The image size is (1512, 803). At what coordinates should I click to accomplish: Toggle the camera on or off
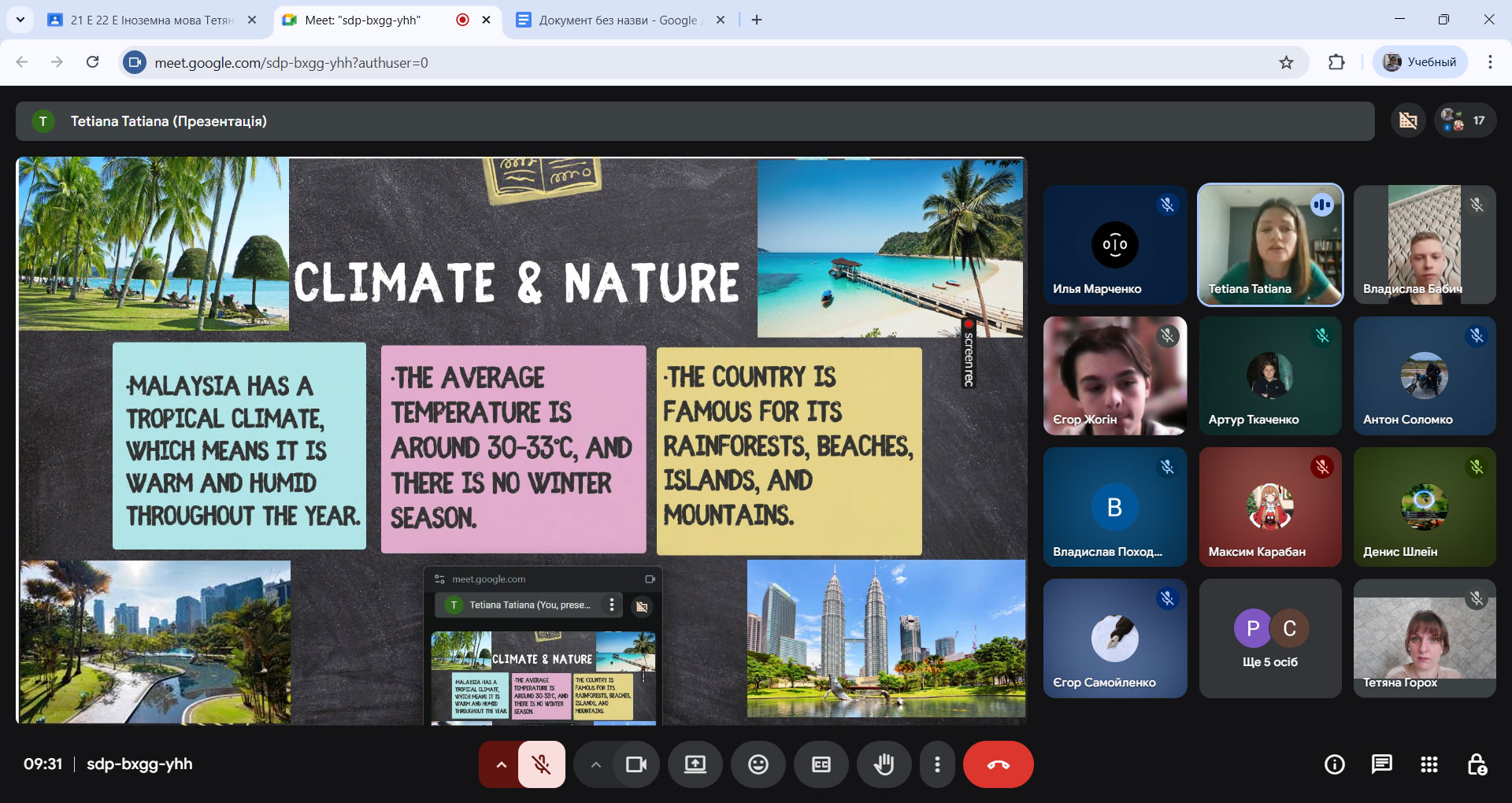(x=636, y=764)
